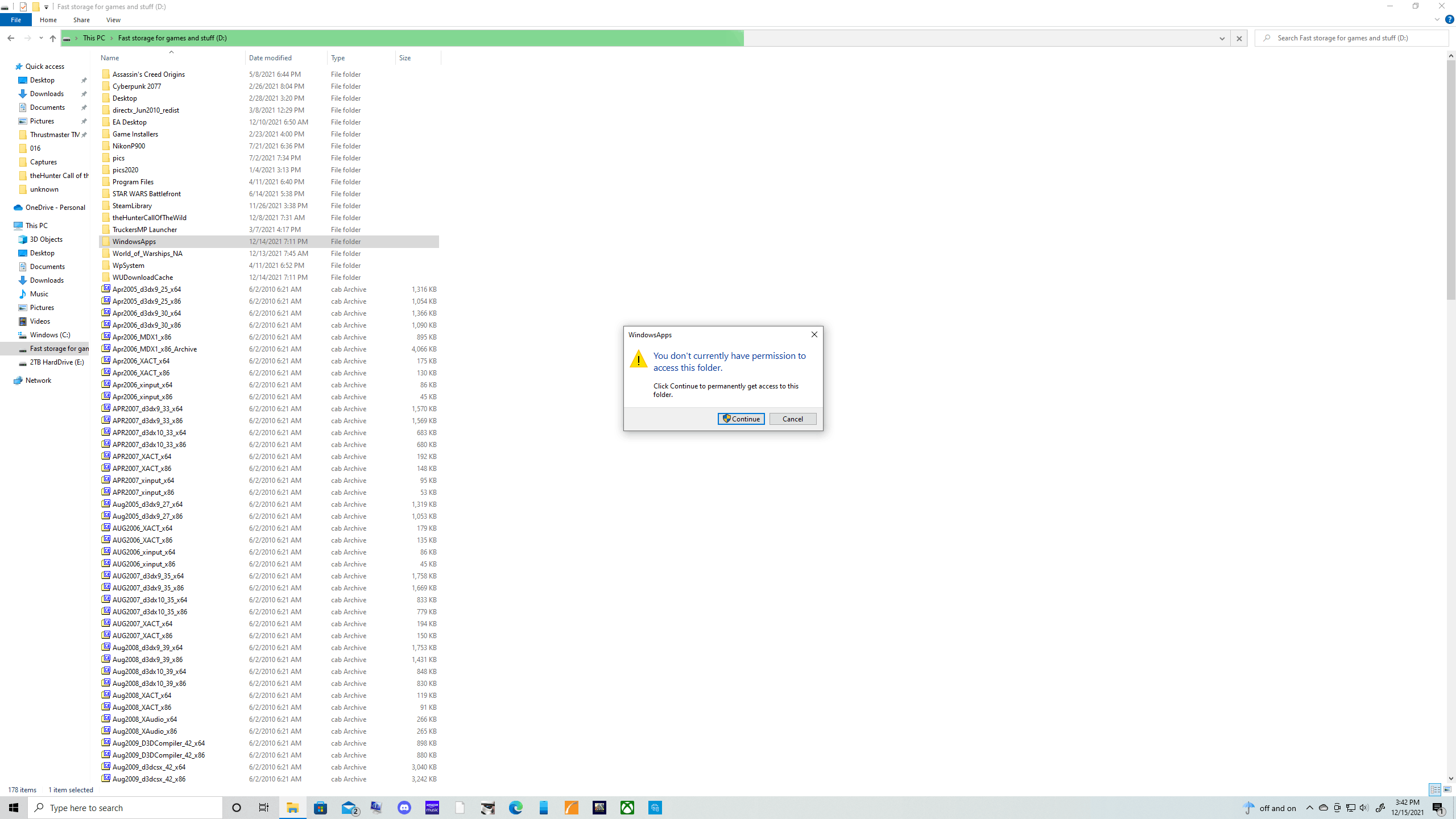Open Explorer help question mark icon

[x=1449, y=20]
